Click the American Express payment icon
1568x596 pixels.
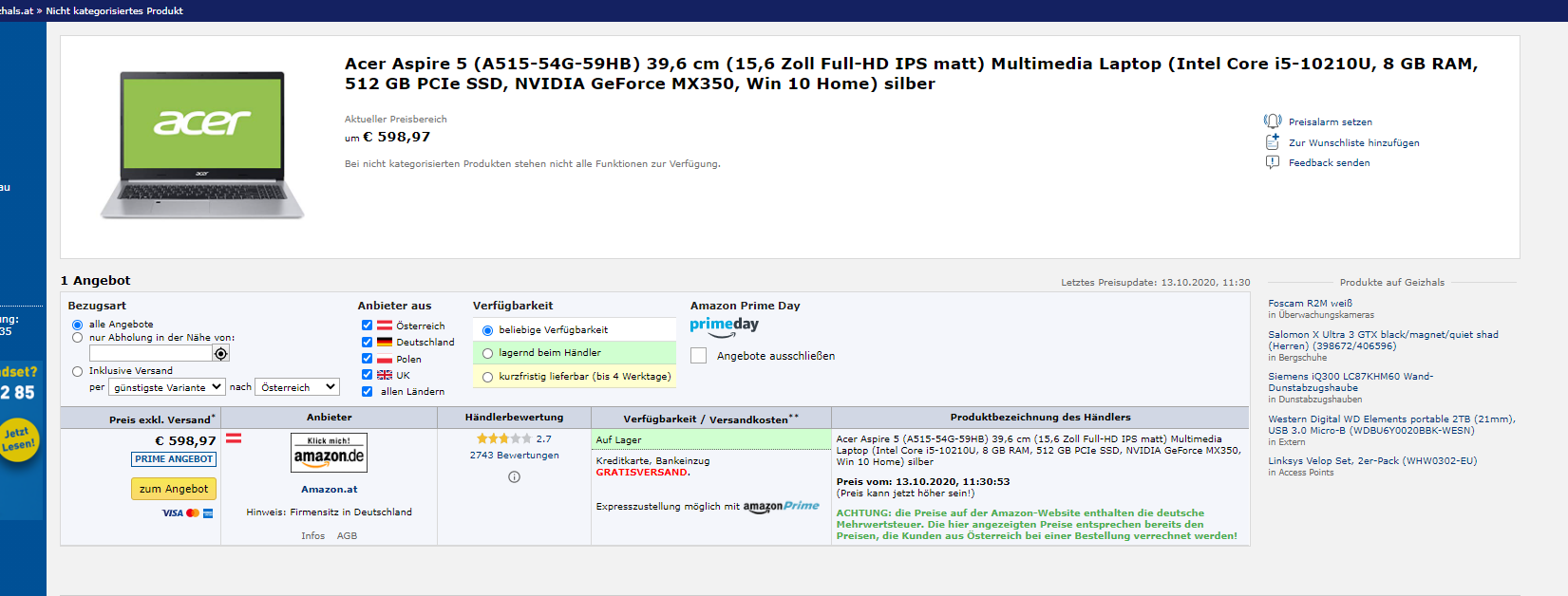[x=208, y=513]
